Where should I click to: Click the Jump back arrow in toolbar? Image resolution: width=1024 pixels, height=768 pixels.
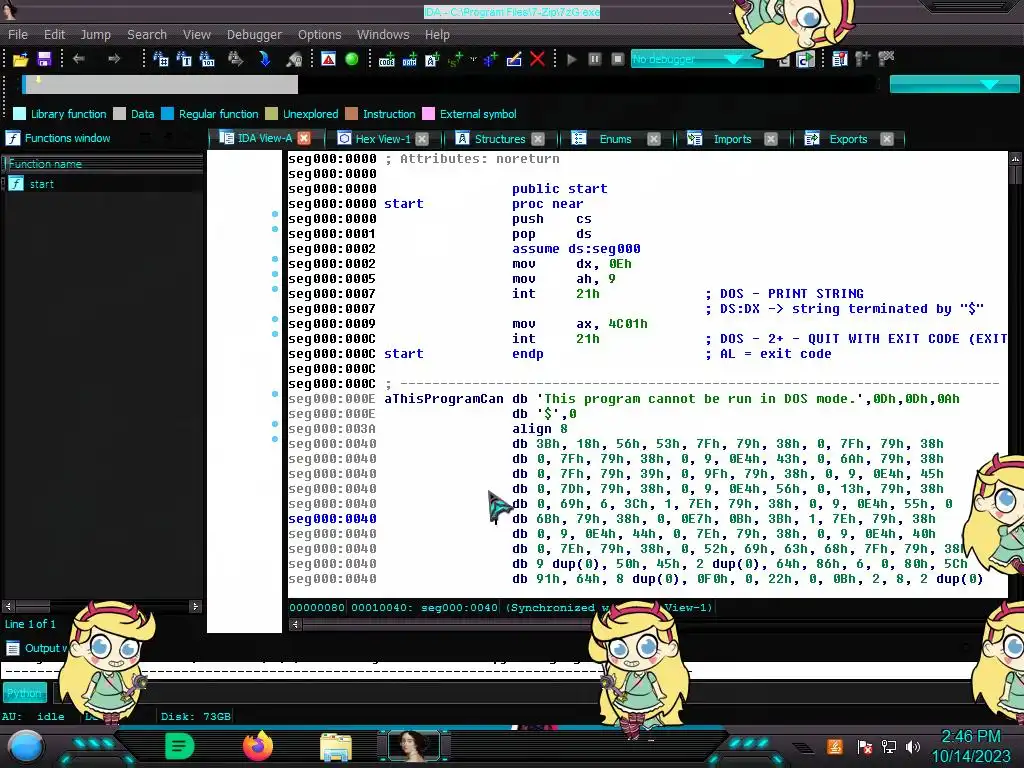point(78,59)
